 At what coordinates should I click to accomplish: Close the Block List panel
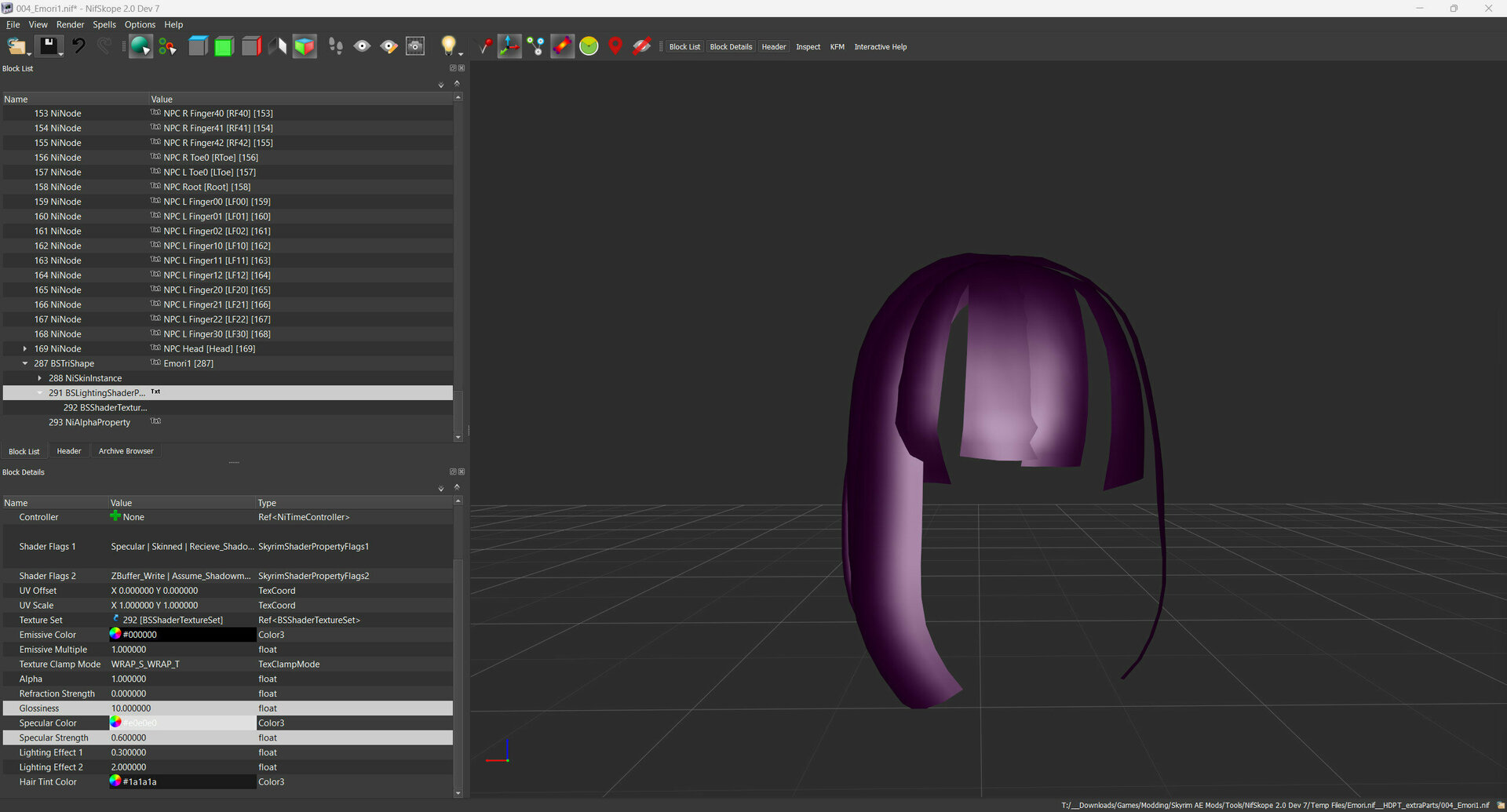tap(462, 68)
